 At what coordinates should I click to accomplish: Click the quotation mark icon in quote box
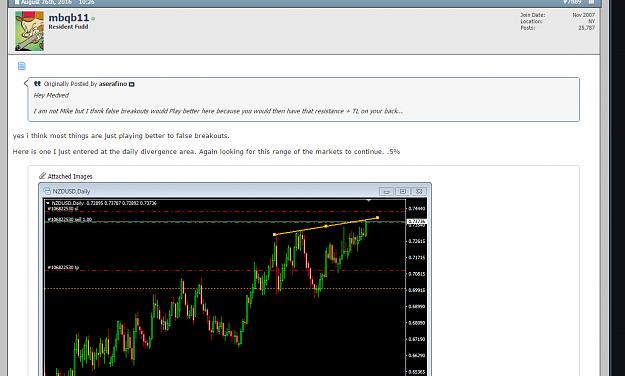point(37,83)
